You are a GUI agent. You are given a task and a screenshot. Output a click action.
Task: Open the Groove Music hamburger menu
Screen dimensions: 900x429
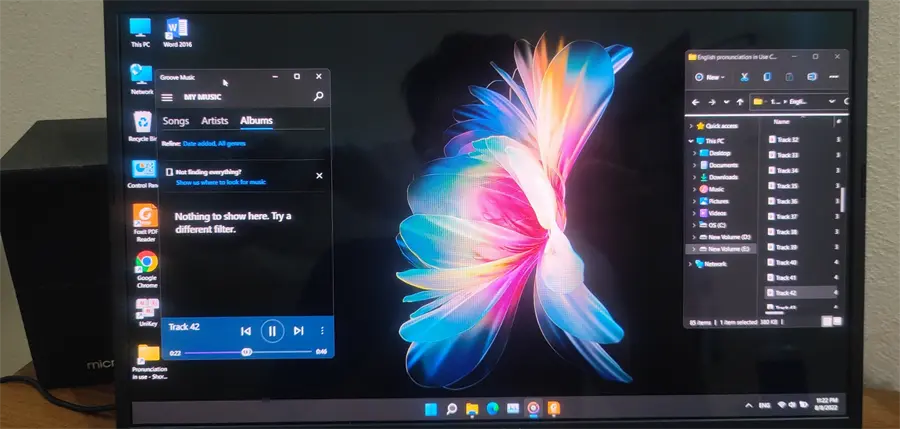tap(167, 97)
